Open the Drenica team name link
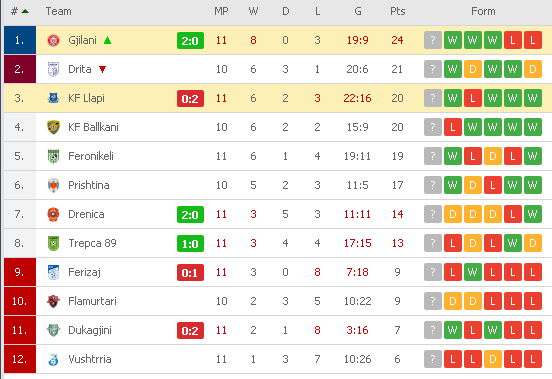Viewport: 552px width, 379px height. click(x=86, y=214)
